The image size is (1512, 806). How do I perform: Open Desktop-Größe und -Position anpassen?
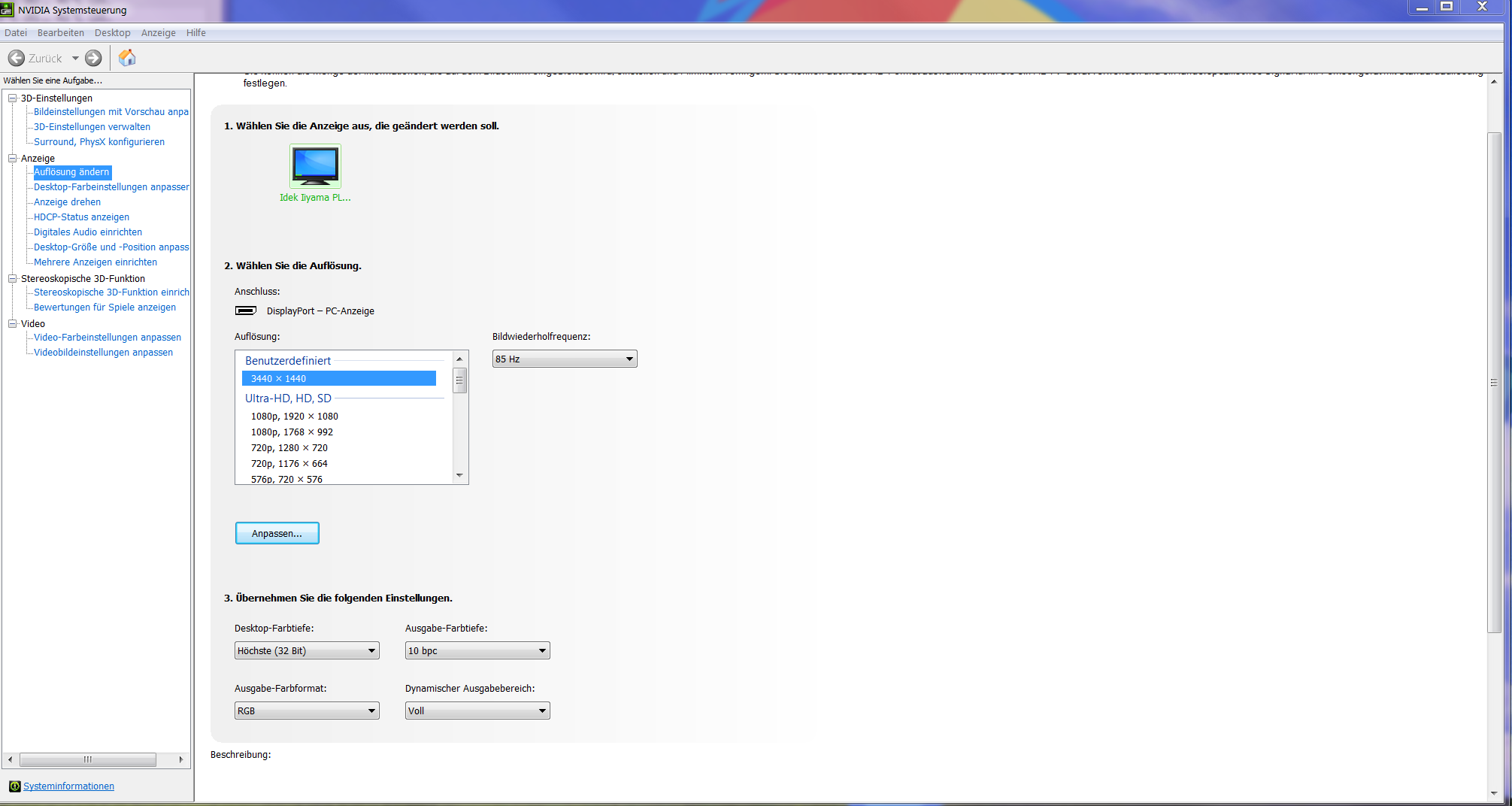point(111,247)
